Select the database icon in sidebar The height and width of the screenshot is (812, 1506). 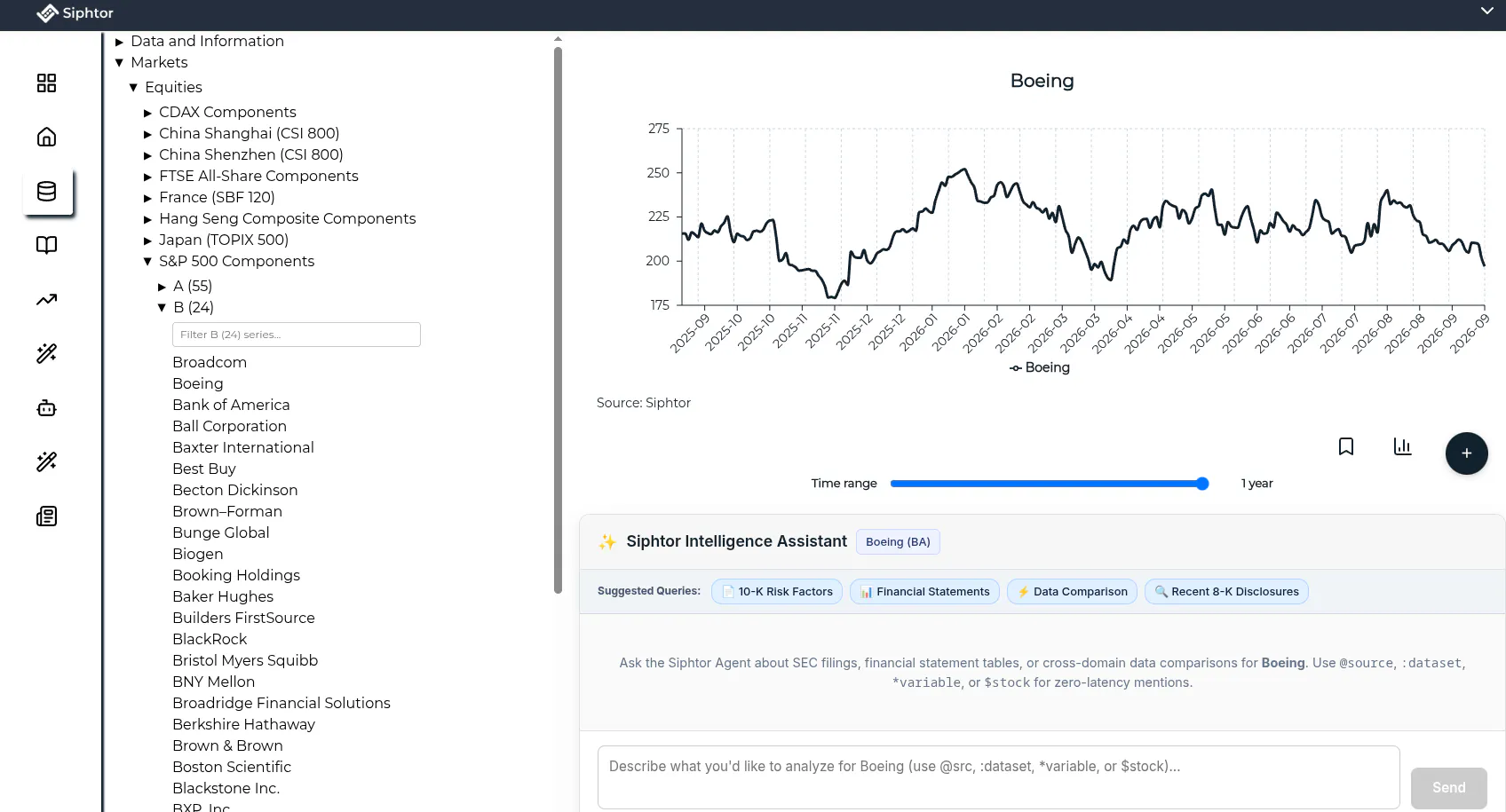tap(46, 191)
